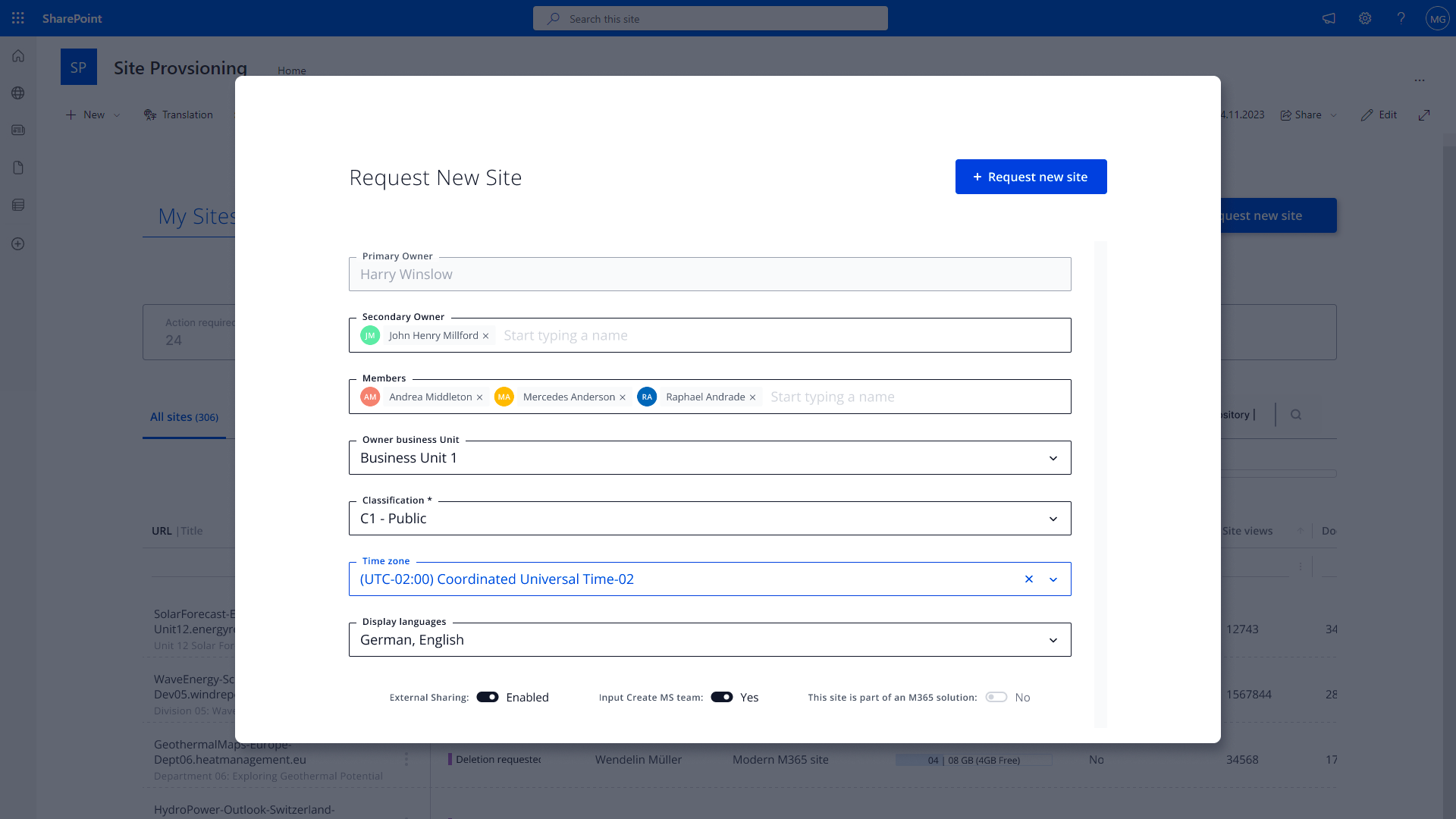Expand the Owner business Unit dropdown
This screenshot has width=1456, height=819.
point(1053,458)
